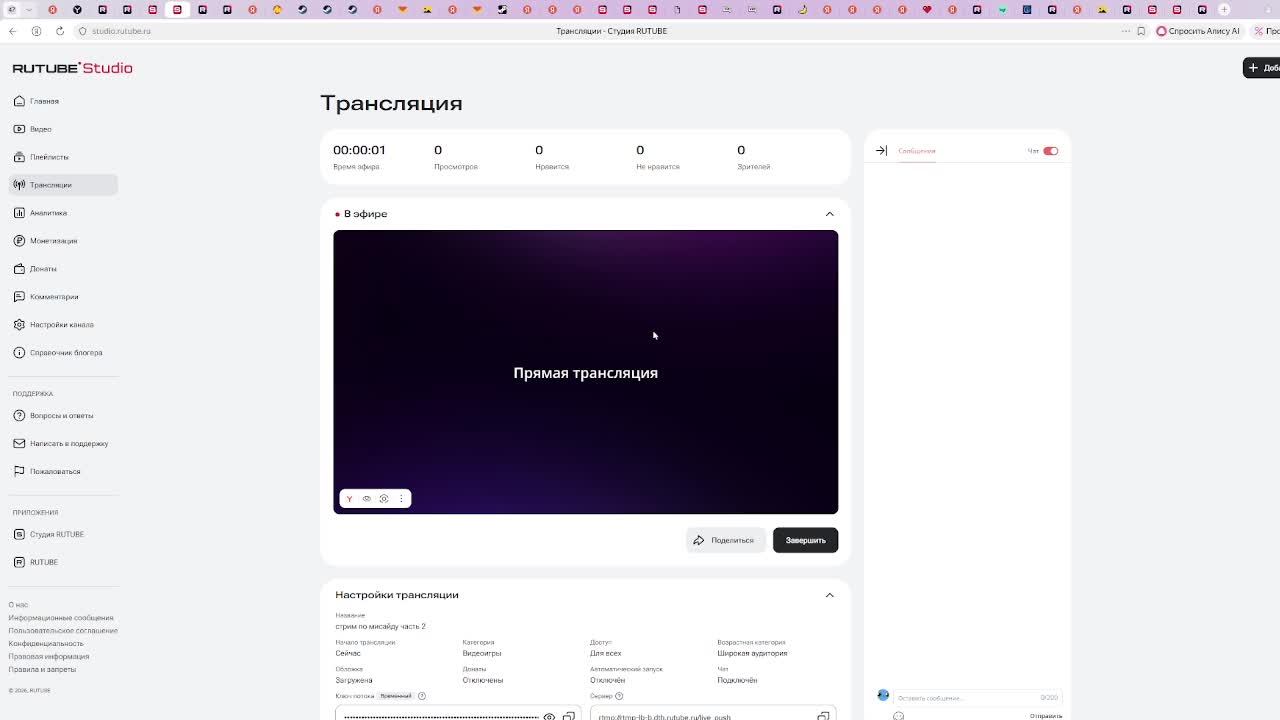
Task: Click the address bar studio.rutube.ru
Action: 121,31
